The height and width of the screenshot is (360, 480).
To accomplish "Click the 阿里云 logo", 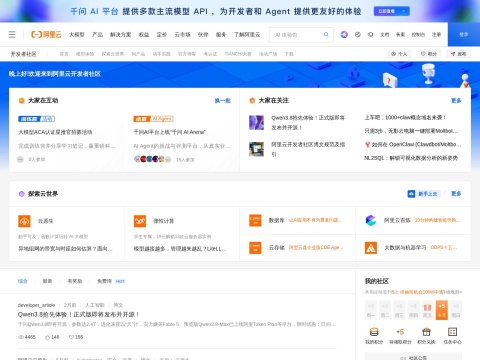I will [46, 34].
